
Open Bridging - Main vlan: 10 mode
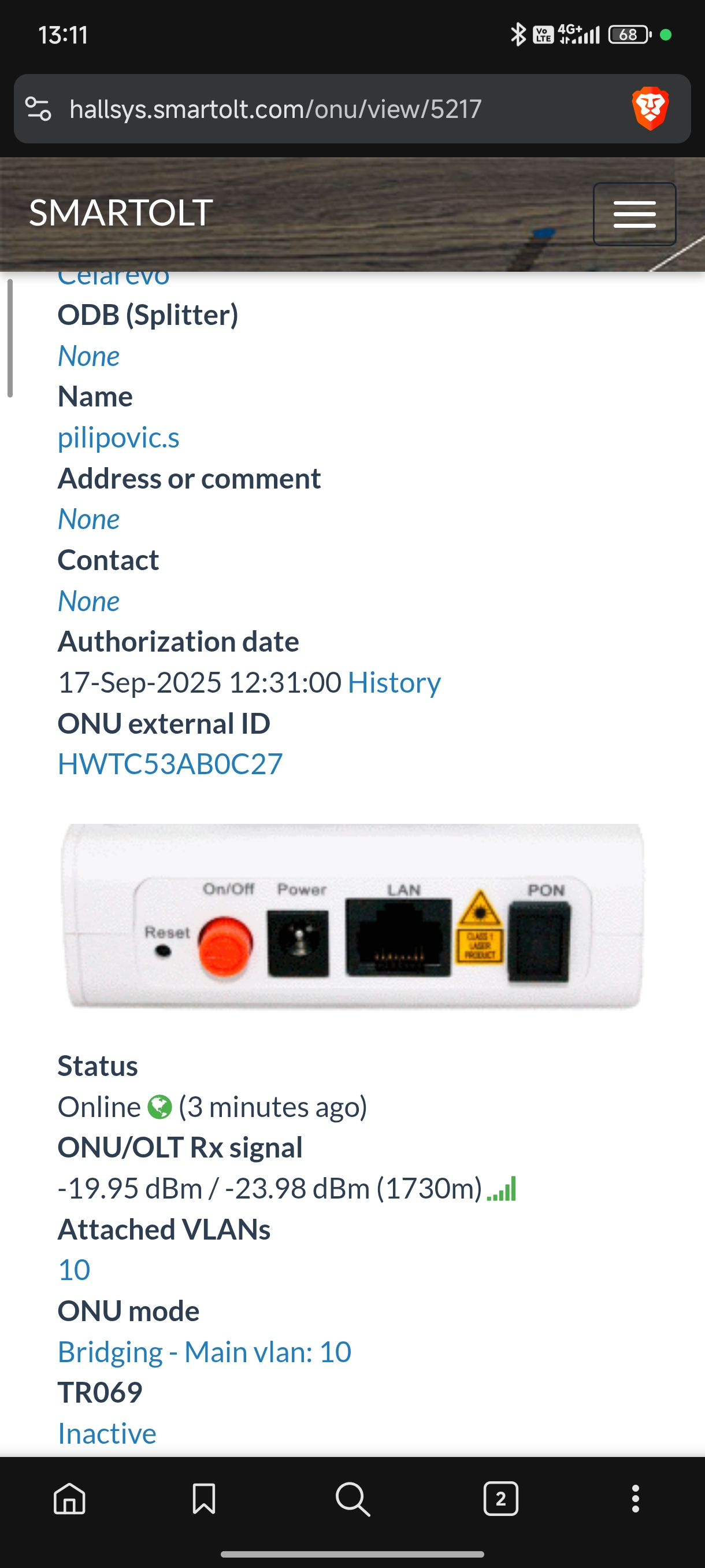click(x=205, y=1352)
